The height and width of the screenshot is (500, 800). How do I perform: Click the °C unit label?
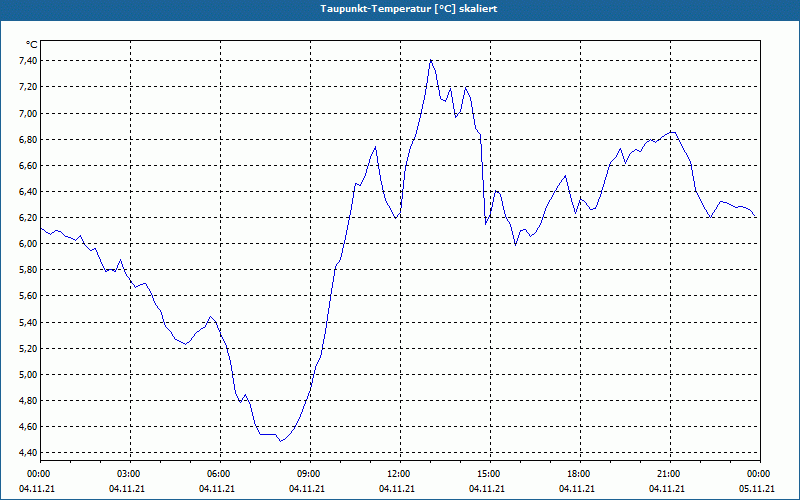(x=32, y=44)
